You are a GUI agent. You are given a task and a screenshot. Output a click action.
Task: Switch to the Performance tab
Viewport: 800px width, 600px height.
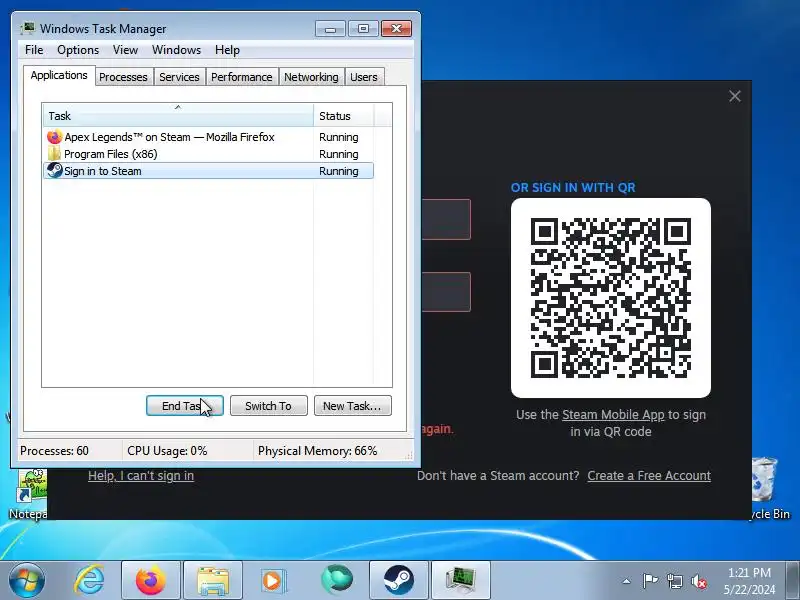242,77
